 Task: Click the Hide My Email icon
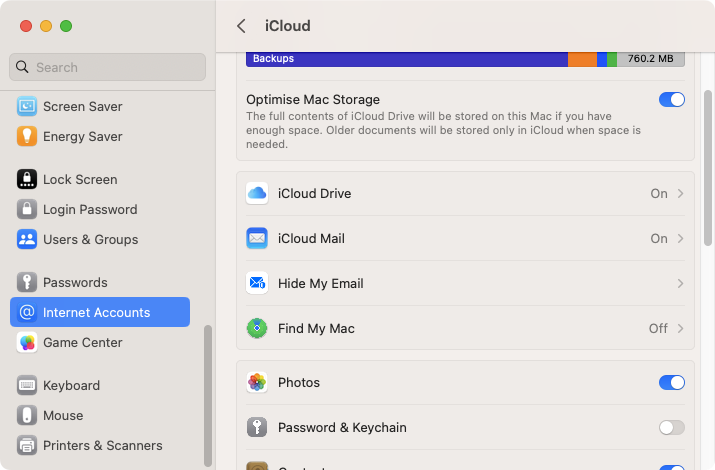pos(257,283)
